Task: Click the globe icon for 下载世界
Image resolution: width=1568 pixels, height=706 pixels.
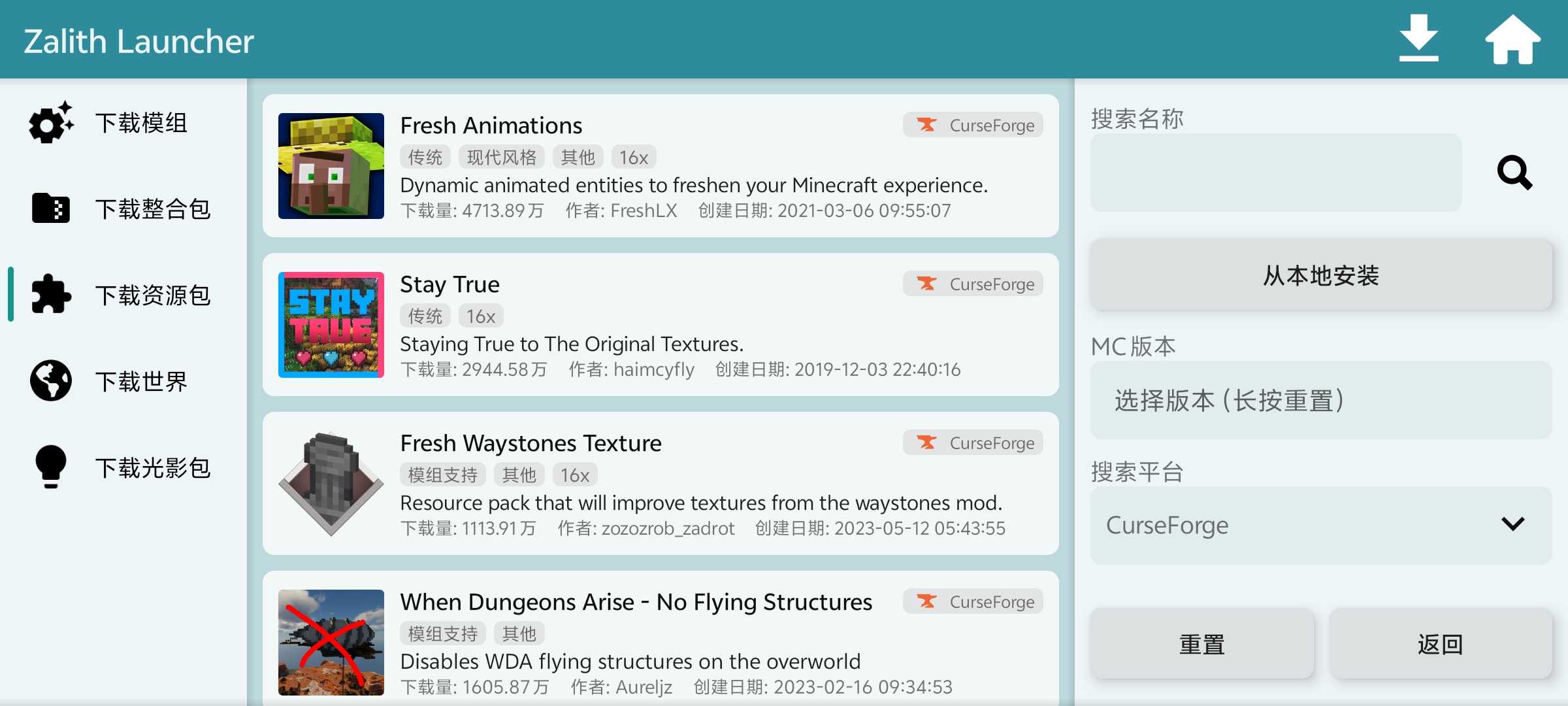Action: [51, 380]
